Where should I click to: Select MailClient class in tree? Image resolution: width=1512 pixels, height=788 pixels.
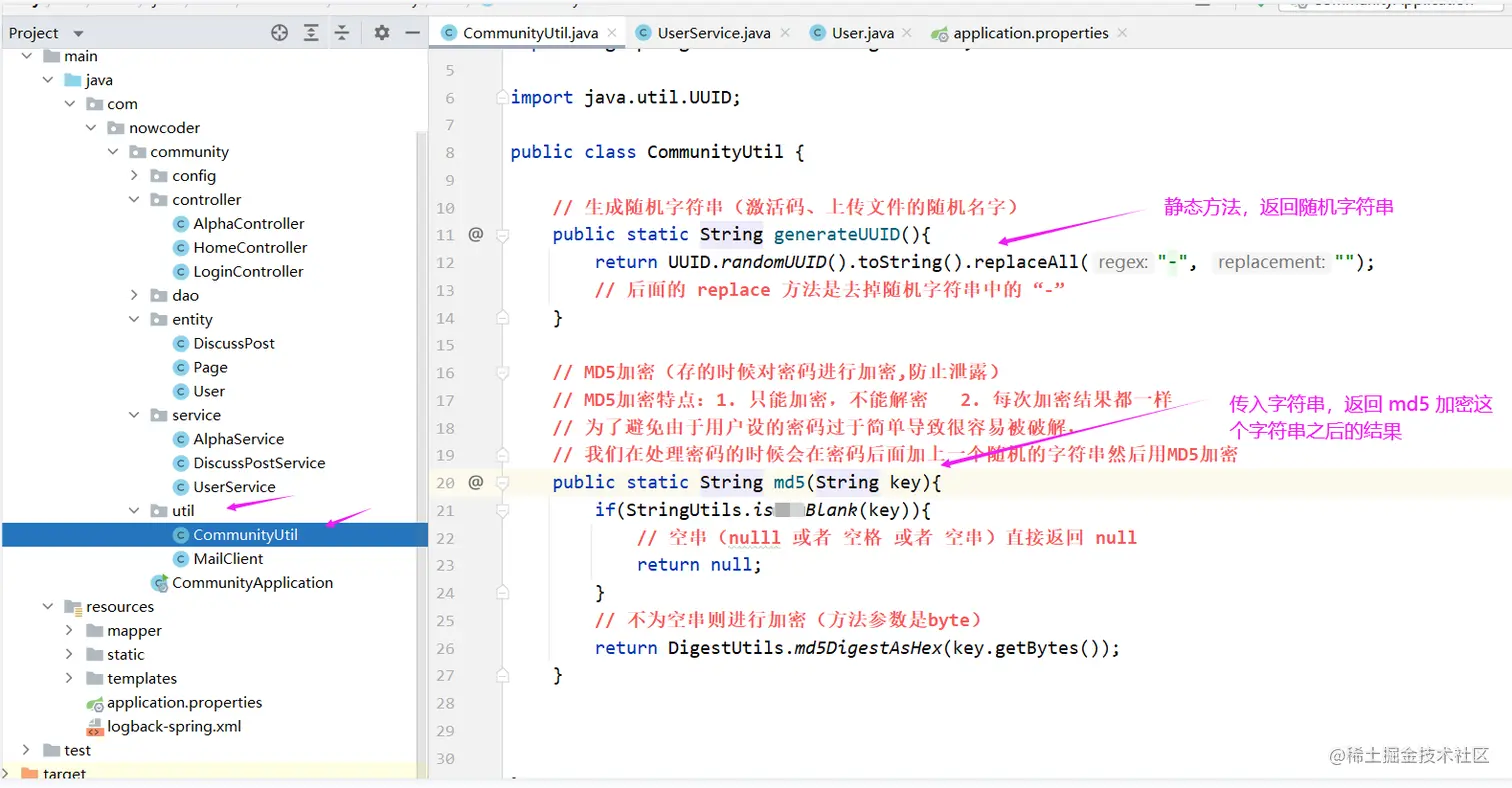219,559
